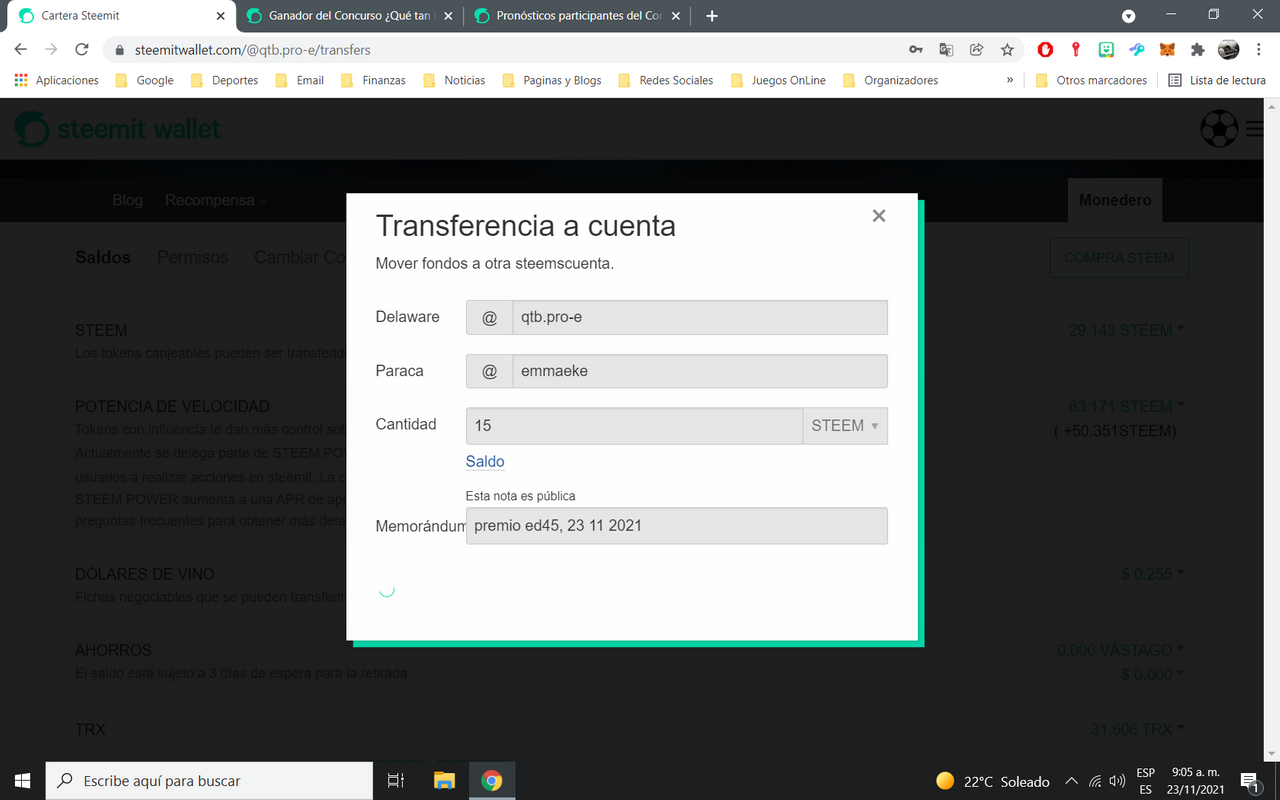The image size is (1280, 800).
Task: Focus the Cantidad amount field
Action: [x=634, y=426]
